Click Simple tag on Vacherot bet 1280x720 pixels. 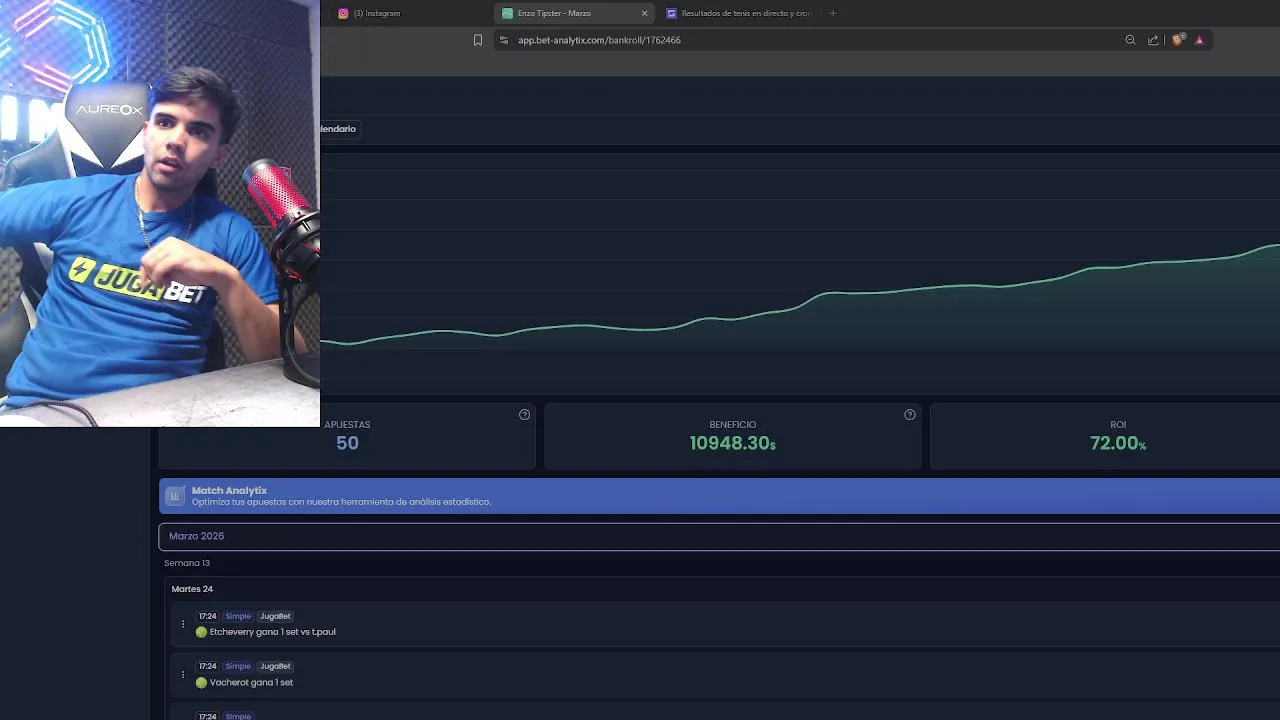(238, 666)
